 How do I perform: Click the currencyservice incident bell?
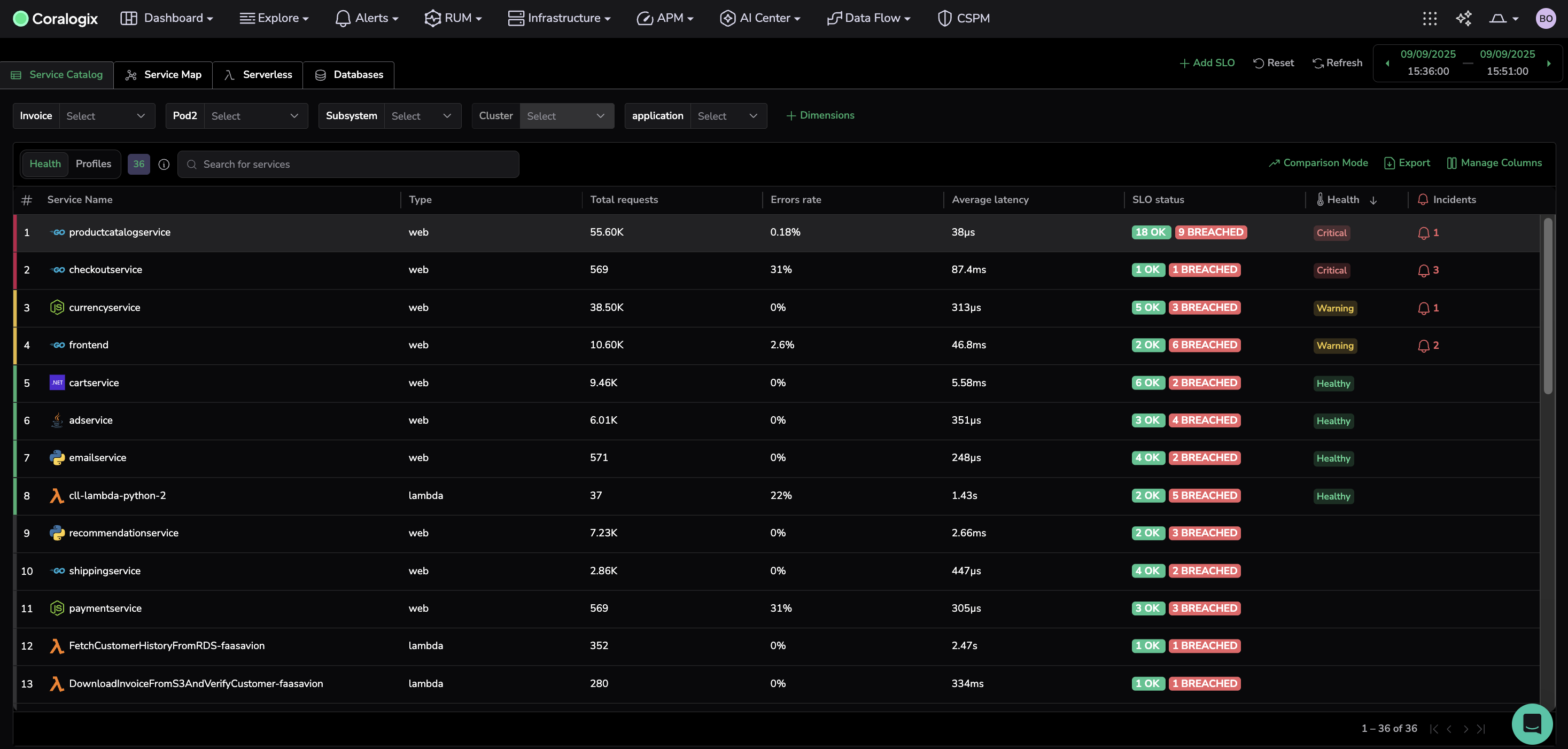point(1423,308)
